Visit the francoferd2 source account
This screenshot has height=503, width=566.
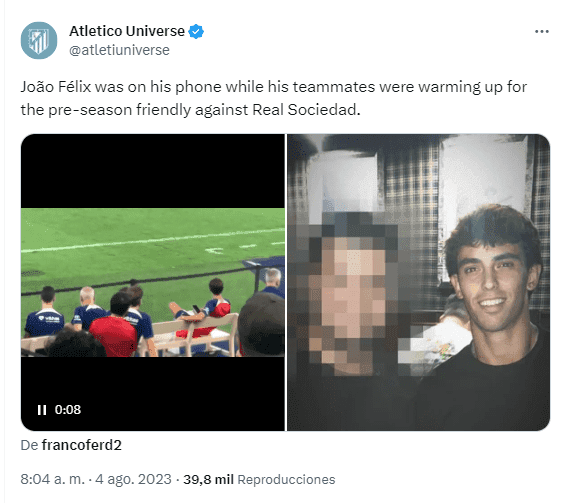point(82,445)
